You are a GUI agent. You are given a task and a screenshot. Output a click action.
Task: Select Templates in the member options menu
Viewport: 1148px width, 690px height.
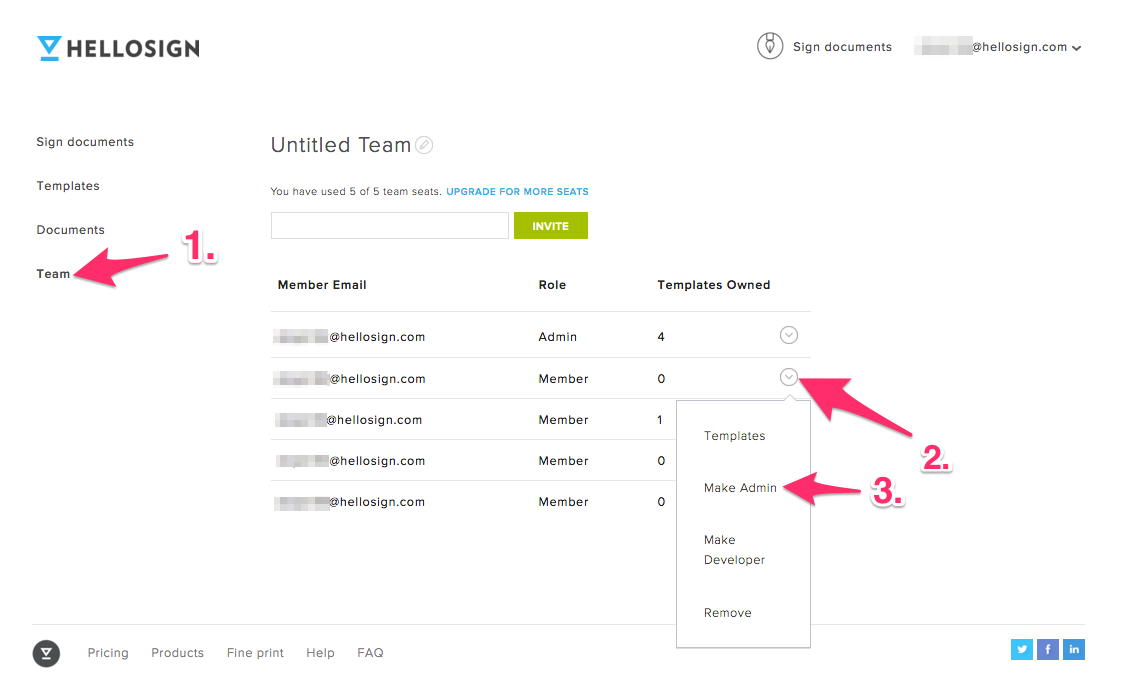pos(734,436)
